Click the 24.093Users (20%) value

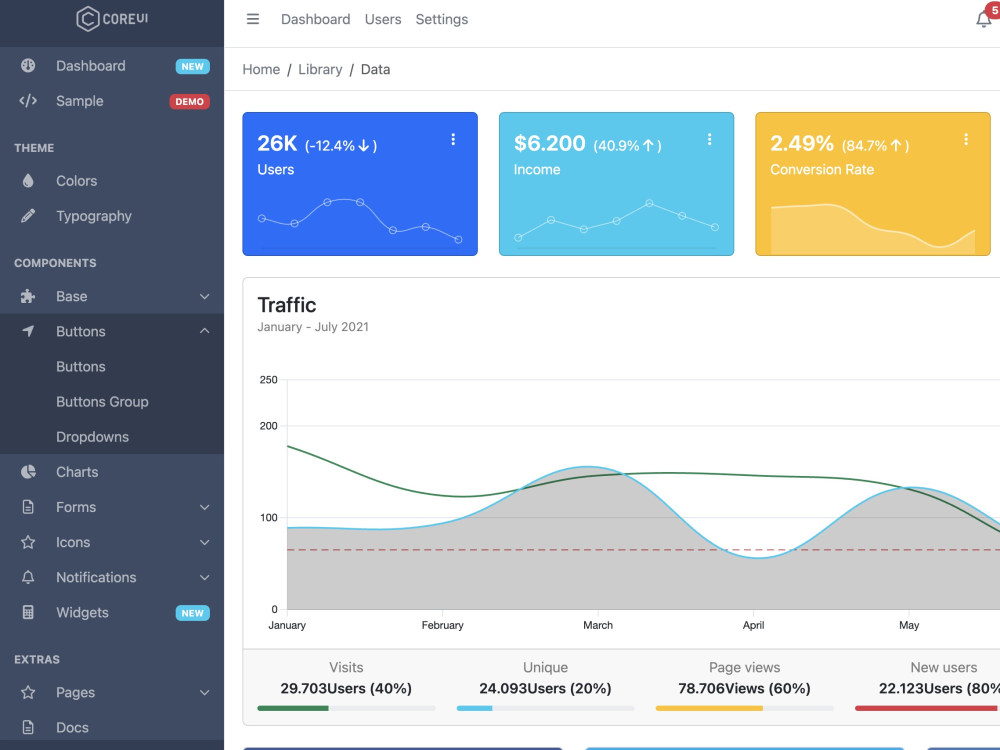545,688
